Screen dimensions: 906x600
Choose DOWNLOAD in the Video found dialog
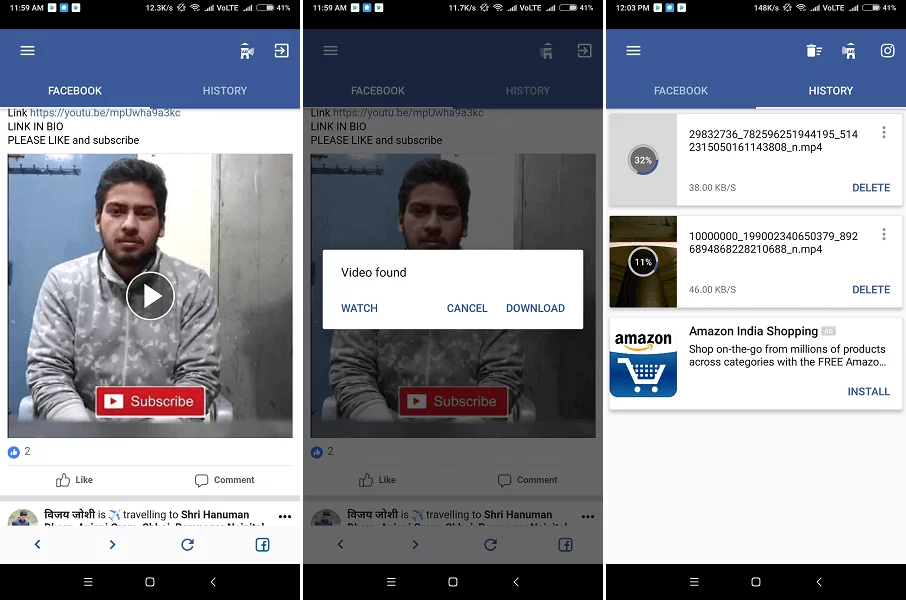(x=535, y=308)
